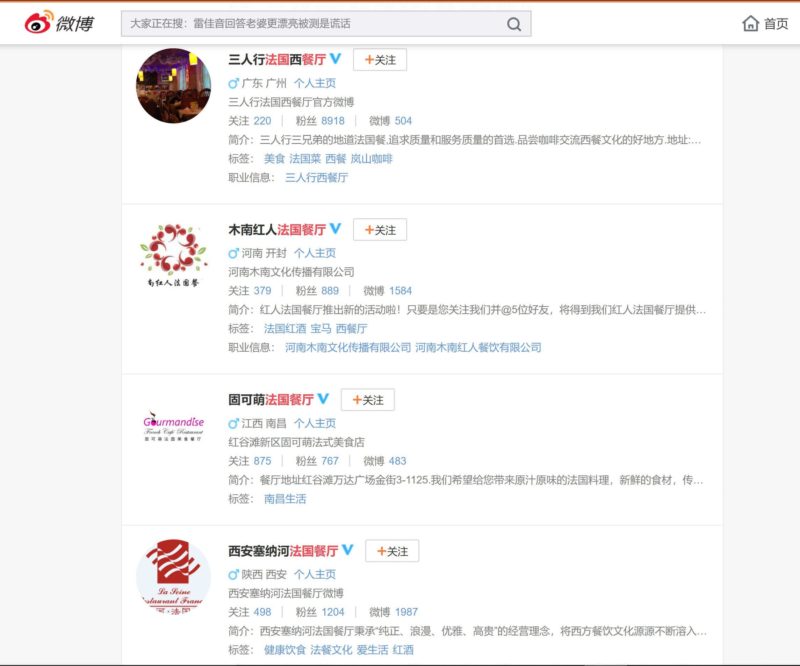800x666 pixels.
Task: Select the 健康饮食 tag
Action: pos(285,650)
